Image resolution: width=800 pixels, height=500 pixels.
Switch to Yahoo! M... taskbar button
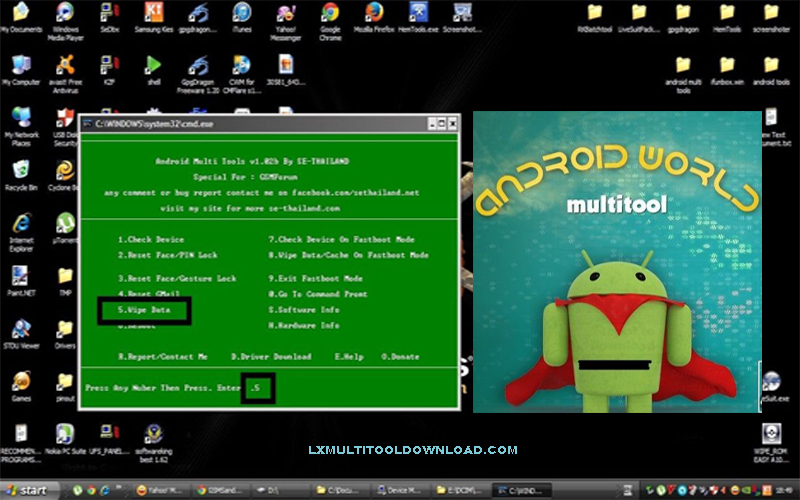tap(159, 490)
